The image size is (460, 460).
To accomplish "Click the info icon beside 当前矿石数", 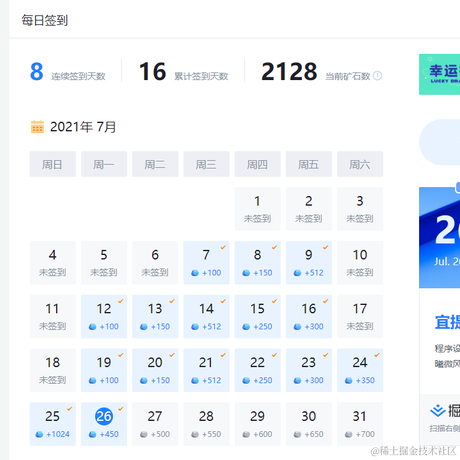I will (x=377, y=76).
